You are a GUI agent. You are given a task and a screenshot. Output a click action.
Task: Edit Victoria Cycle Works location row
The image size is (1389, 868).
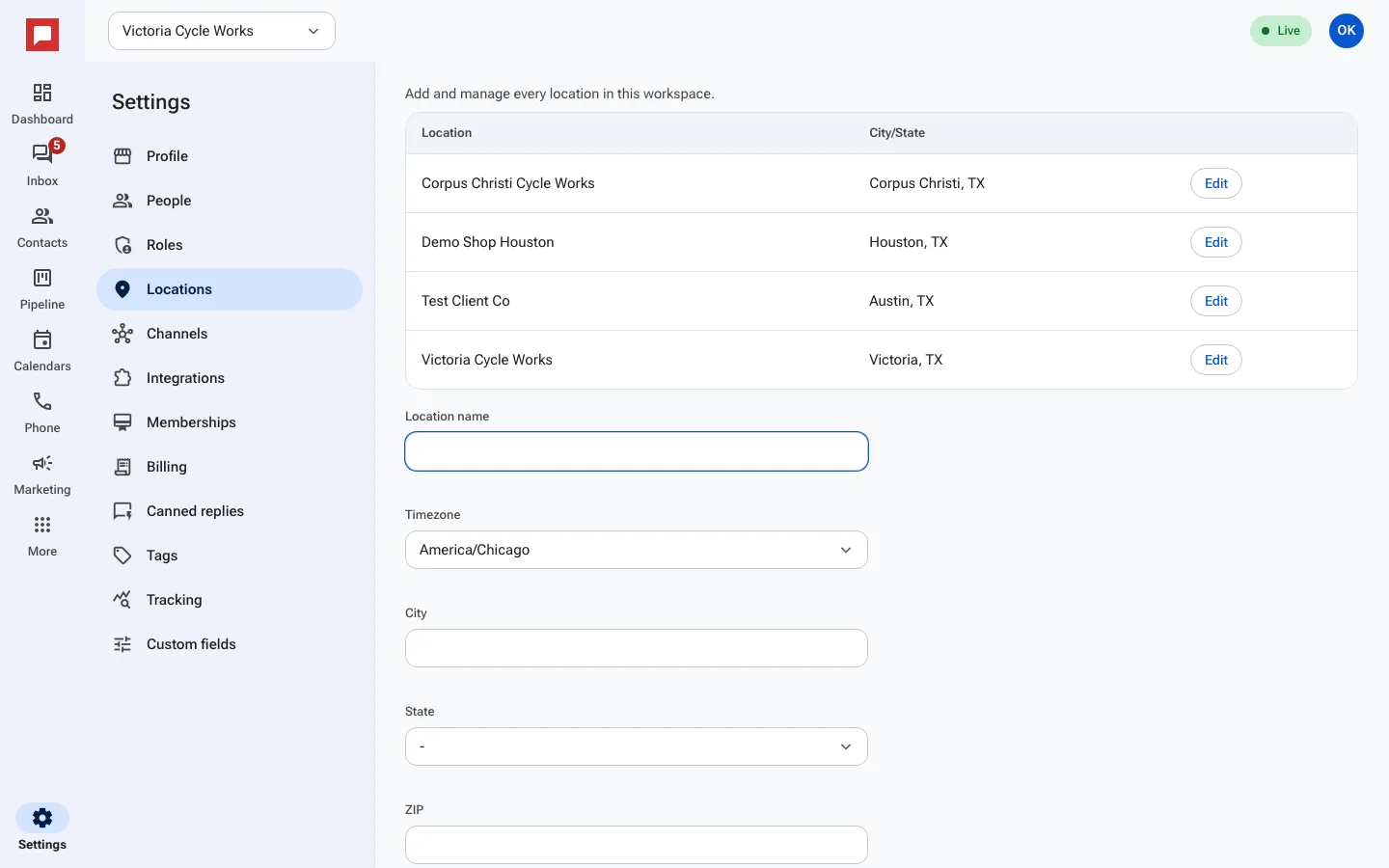[1216, 360]
